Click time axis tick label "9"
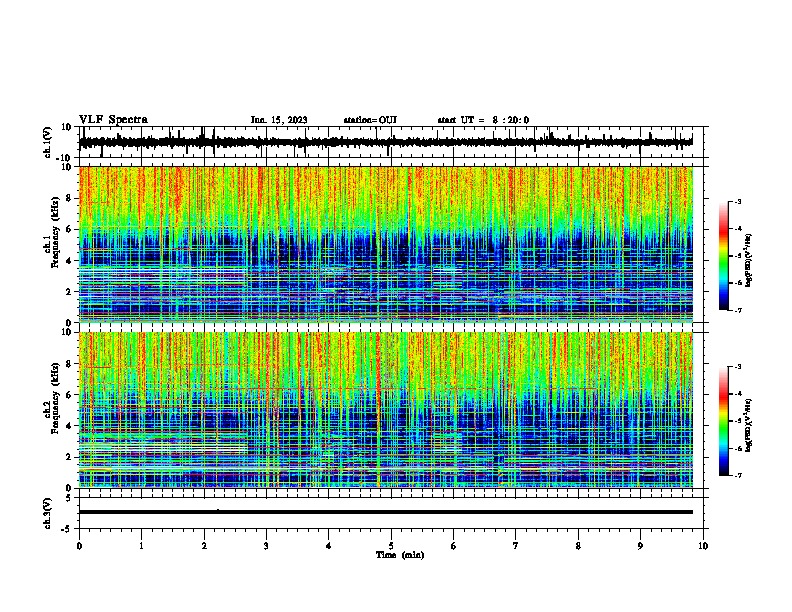Screen dimensions: 792x612 click(640, 546)
